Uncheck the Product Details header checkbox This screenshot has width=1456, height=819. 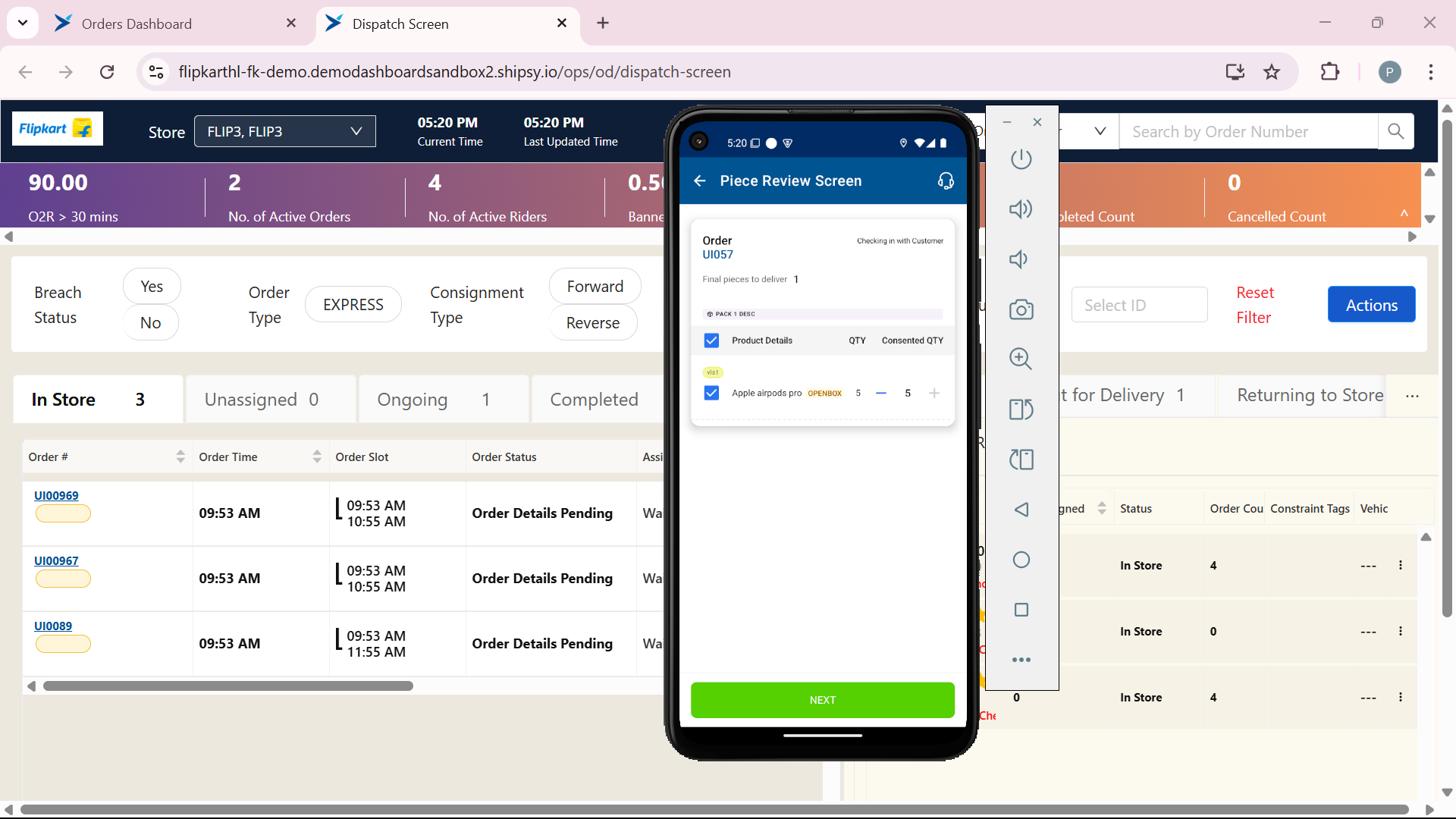(x=711, y=340)
